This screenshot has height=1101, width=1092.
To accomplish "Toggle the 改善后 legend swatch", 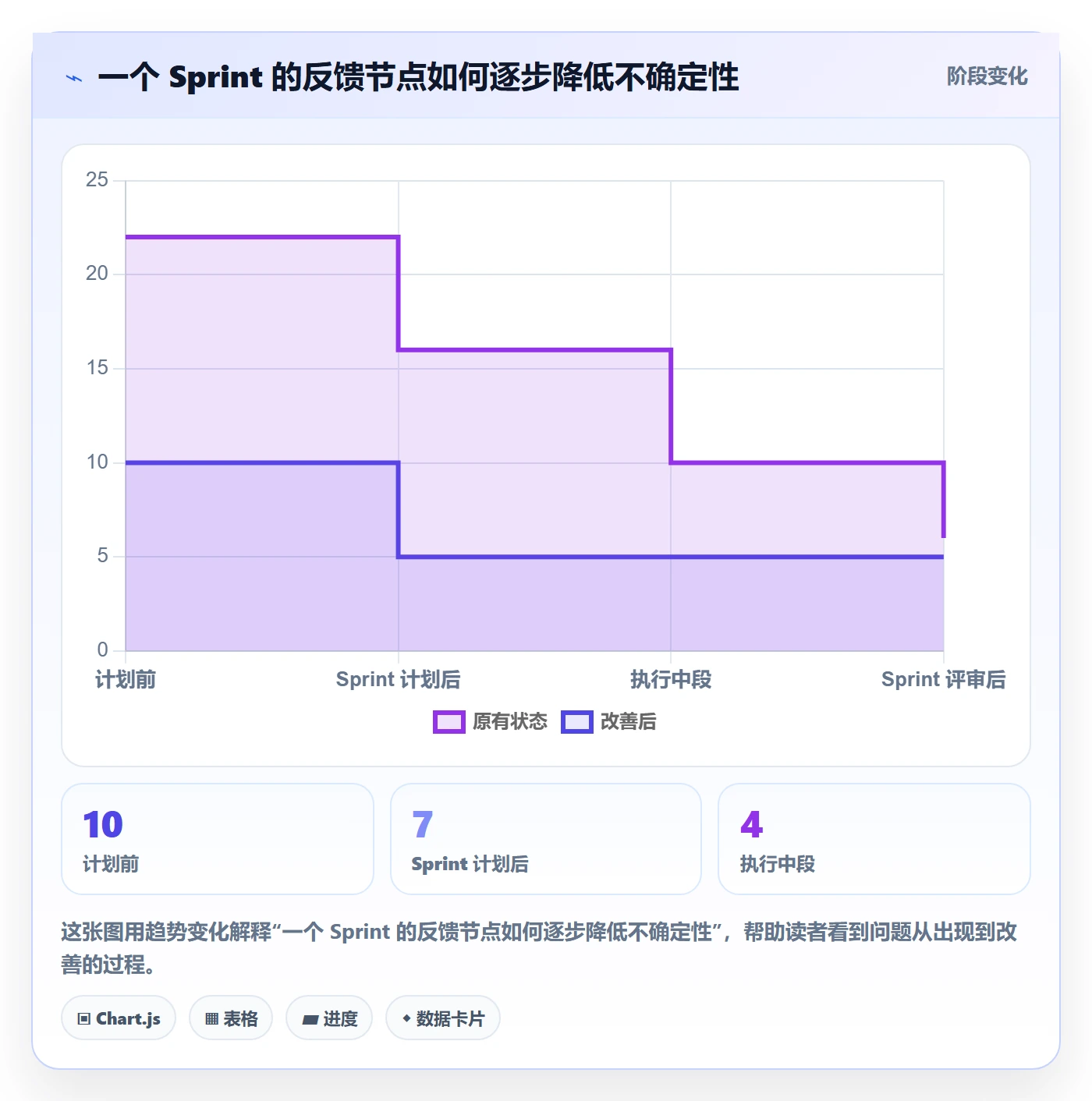I will click(x=577, y=722).
